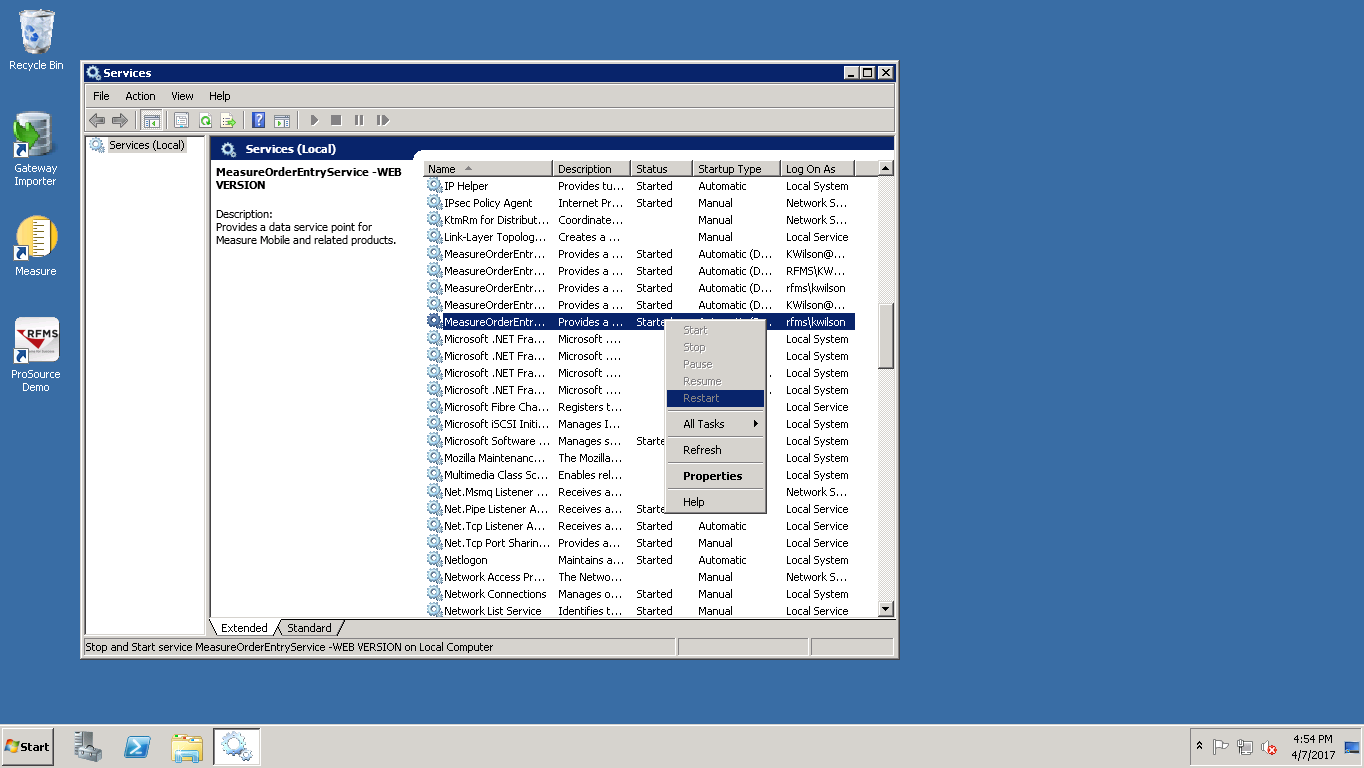1364x768 pixels.
Task: Select the Multimedia Class Sc... service
Action: pos(640,475)
